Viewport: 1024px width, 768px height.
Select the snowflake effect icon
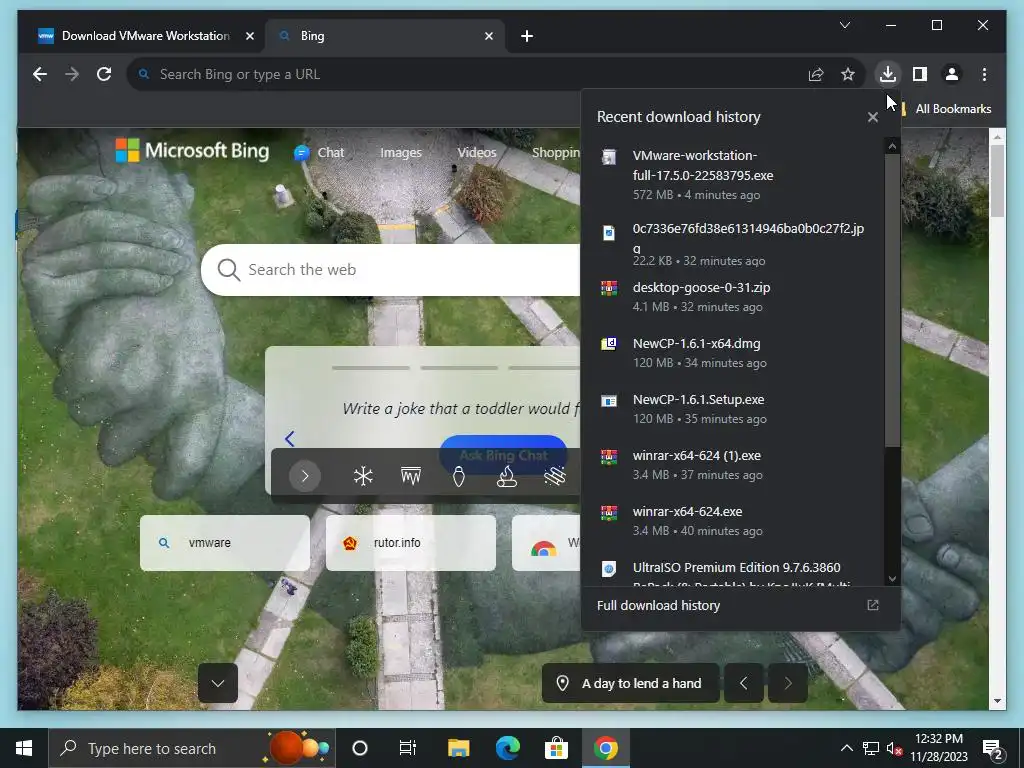363,476
